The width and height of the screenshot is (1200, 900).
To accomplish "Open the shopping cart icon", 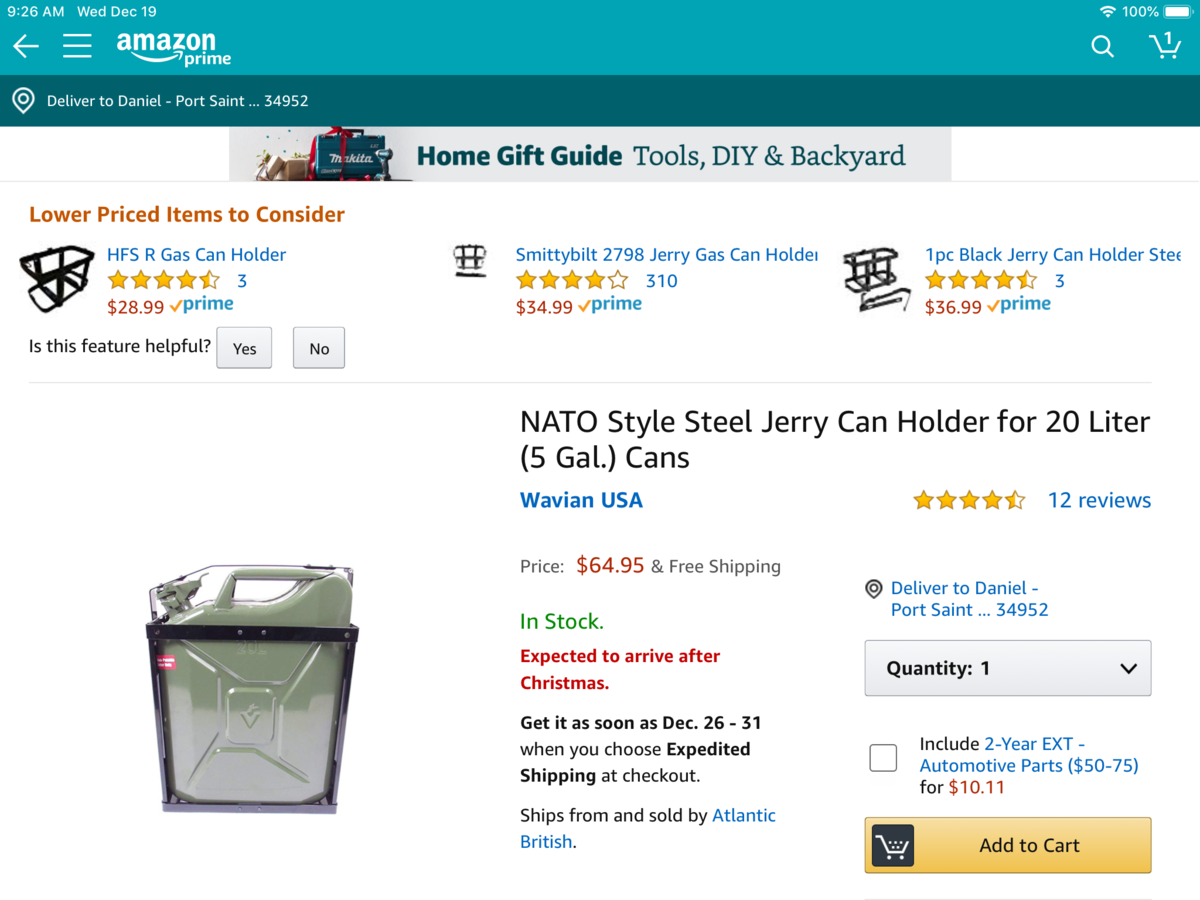I will [x=1164, y=46].
